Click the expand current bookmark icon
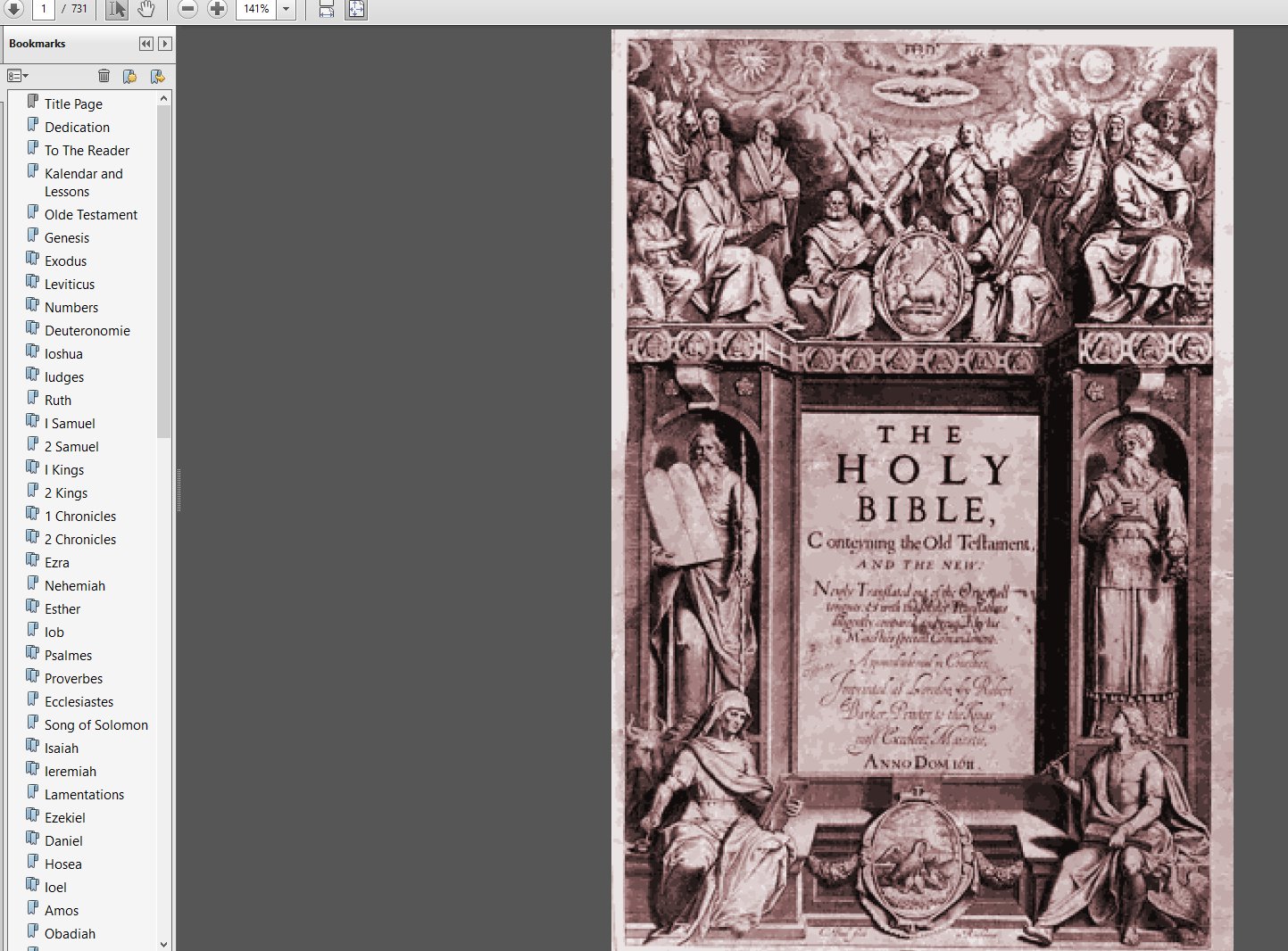Viewport: 1288px width, 951px height. 157,76
